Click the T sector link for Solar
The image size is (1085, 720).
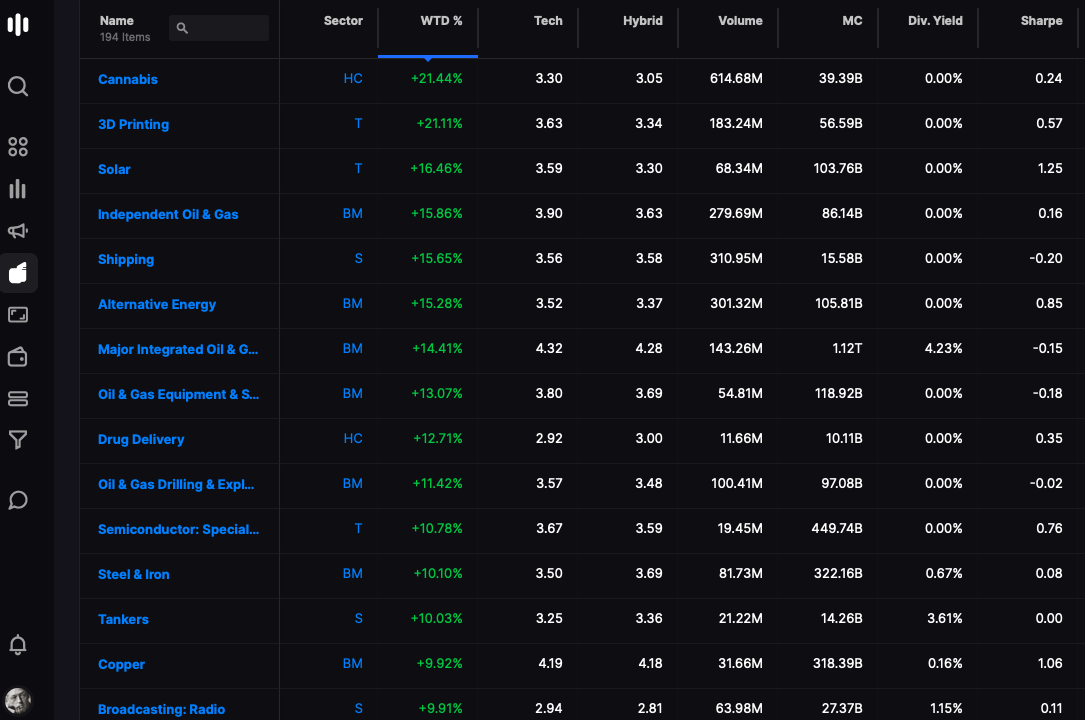[358, 168]
